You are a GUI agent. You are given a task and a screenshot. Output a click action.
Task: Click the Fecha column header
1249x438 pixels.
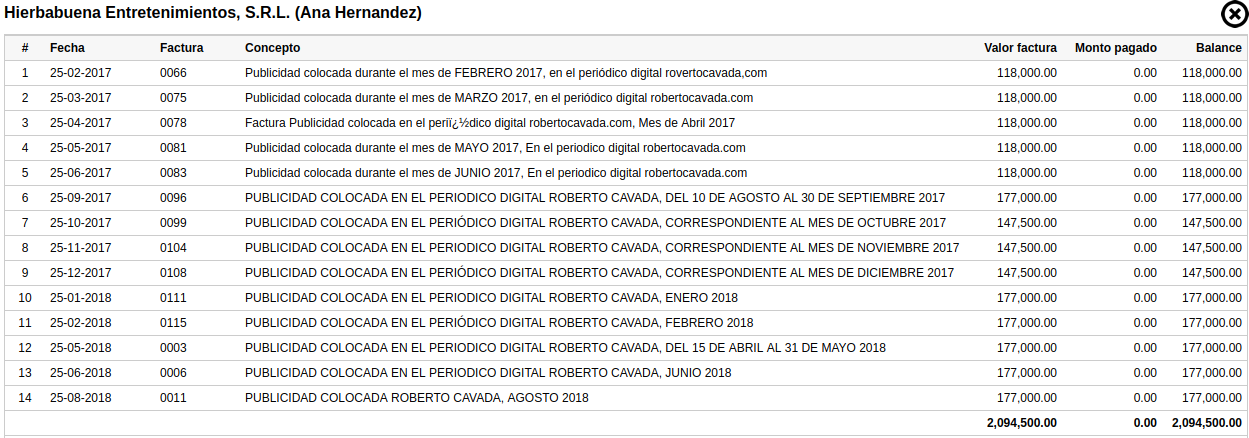click(67, 48)
